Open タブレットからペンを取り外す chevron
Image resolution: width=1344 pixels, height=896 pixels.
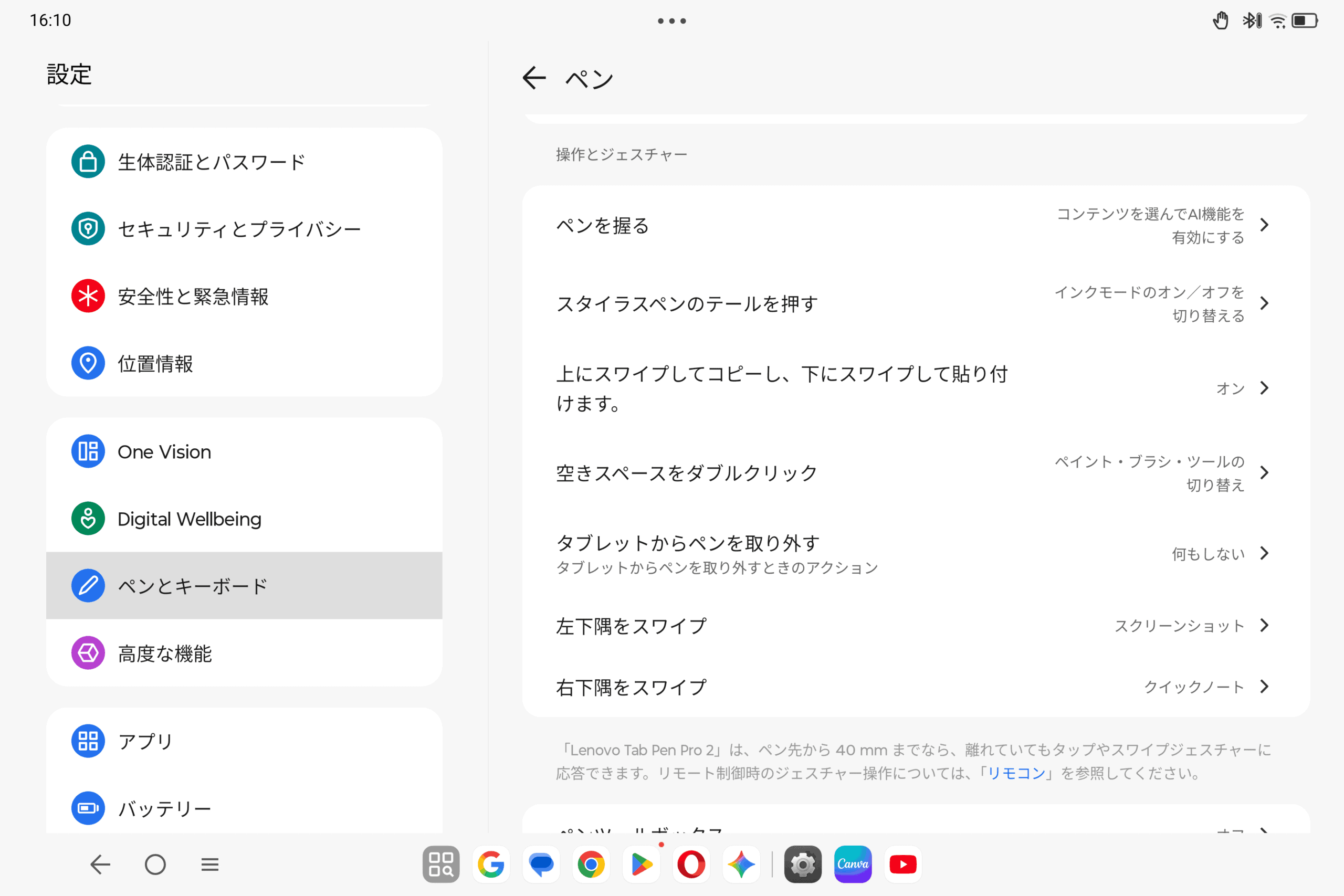point(1265,553)
